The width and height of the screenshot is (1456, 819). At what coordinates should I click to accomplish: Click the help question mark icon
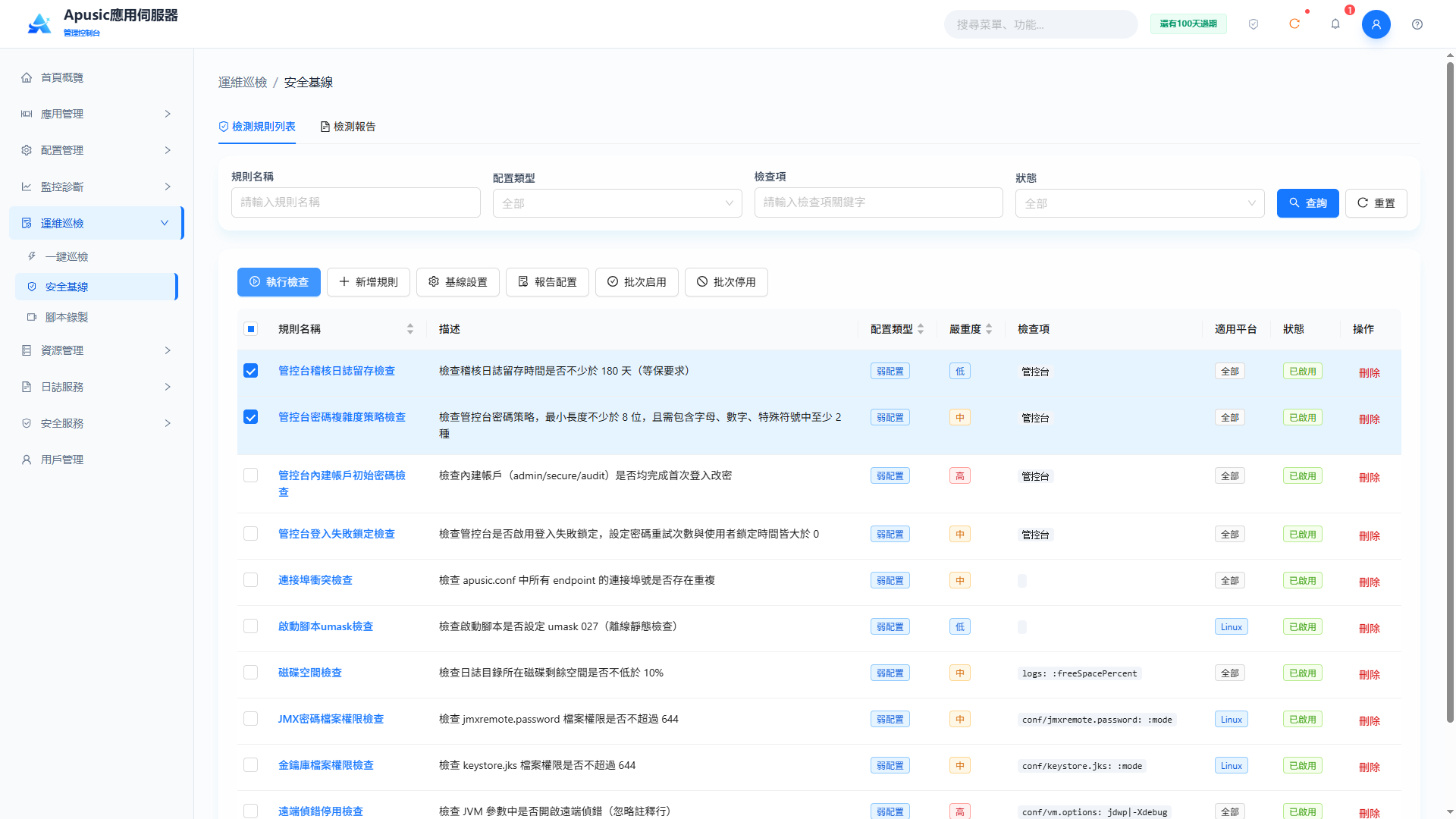pyautogui.click(x=1417, y=24)
